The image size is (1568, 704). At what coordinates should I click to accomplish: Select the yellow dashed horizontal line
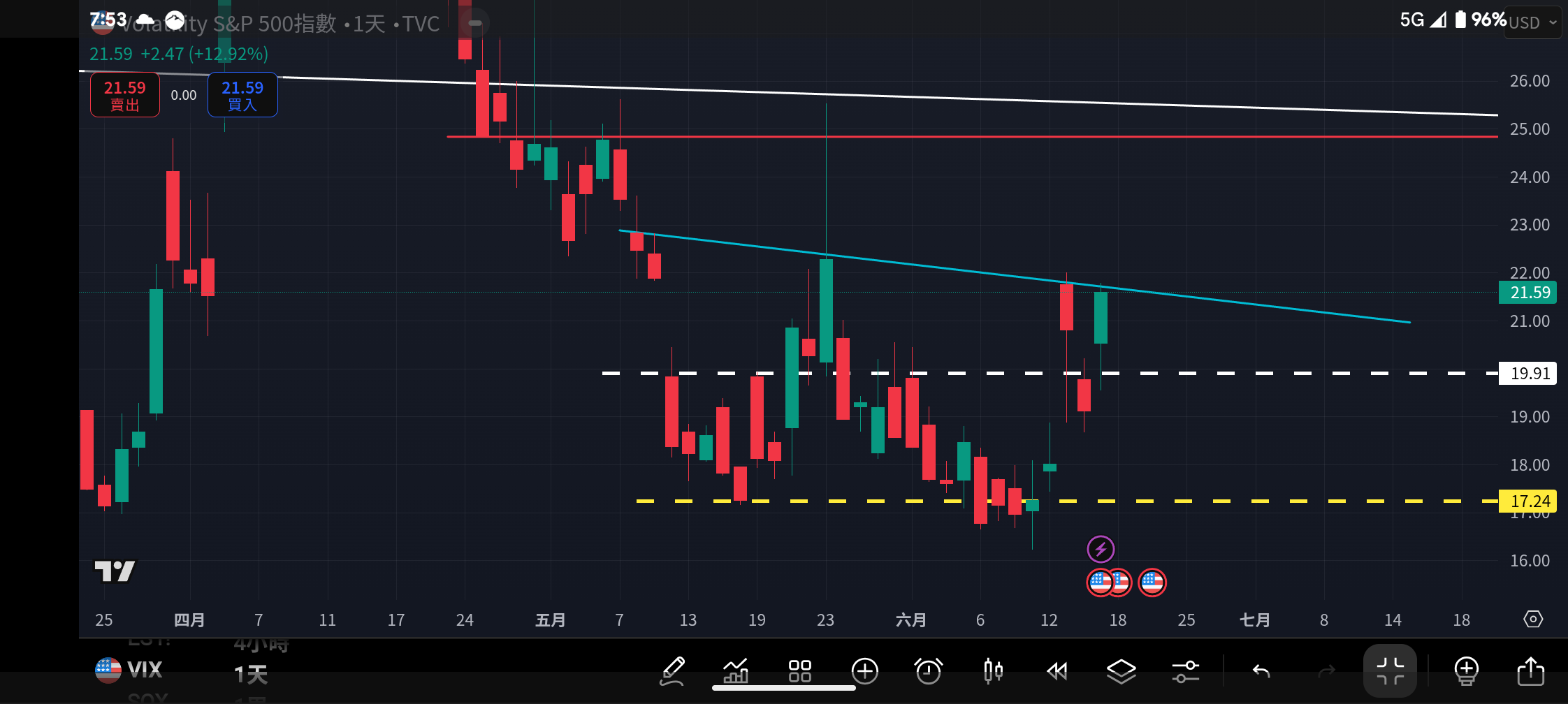[1067, 501]
